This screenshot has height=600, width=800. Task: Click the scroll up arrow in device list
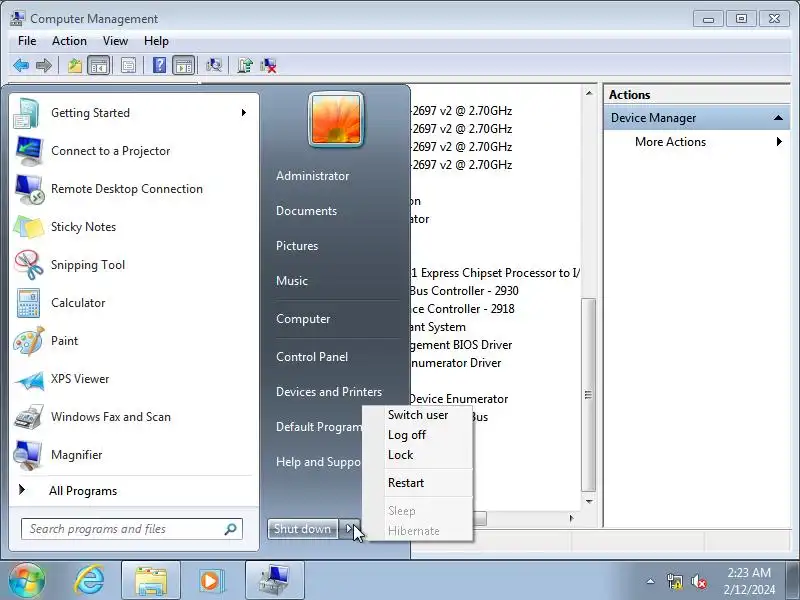589,93
